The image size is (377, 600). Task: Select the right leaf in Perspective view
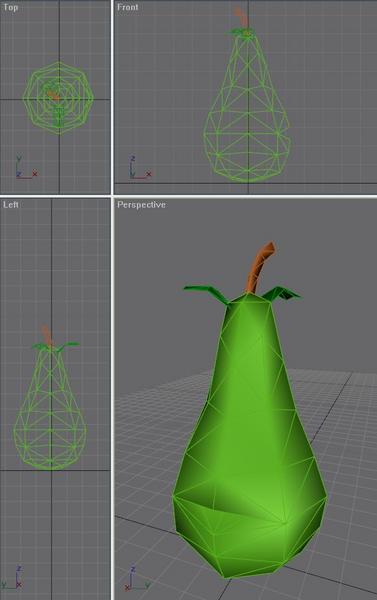tap(282, 293)
